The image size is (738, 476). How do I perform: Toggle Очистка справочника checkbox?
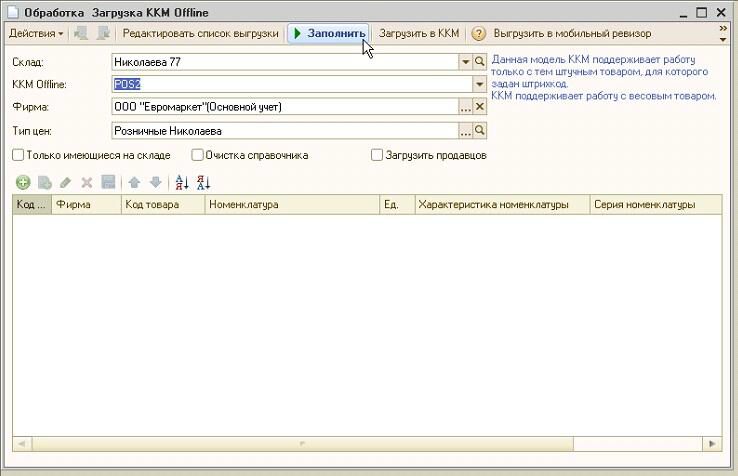click(x=197, y=155)
